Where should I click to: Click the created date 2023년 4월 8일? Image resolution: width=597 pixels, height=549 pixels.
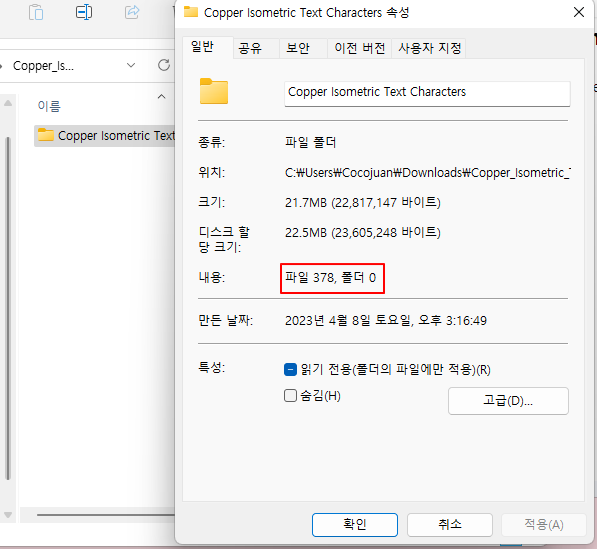point(386,320)
